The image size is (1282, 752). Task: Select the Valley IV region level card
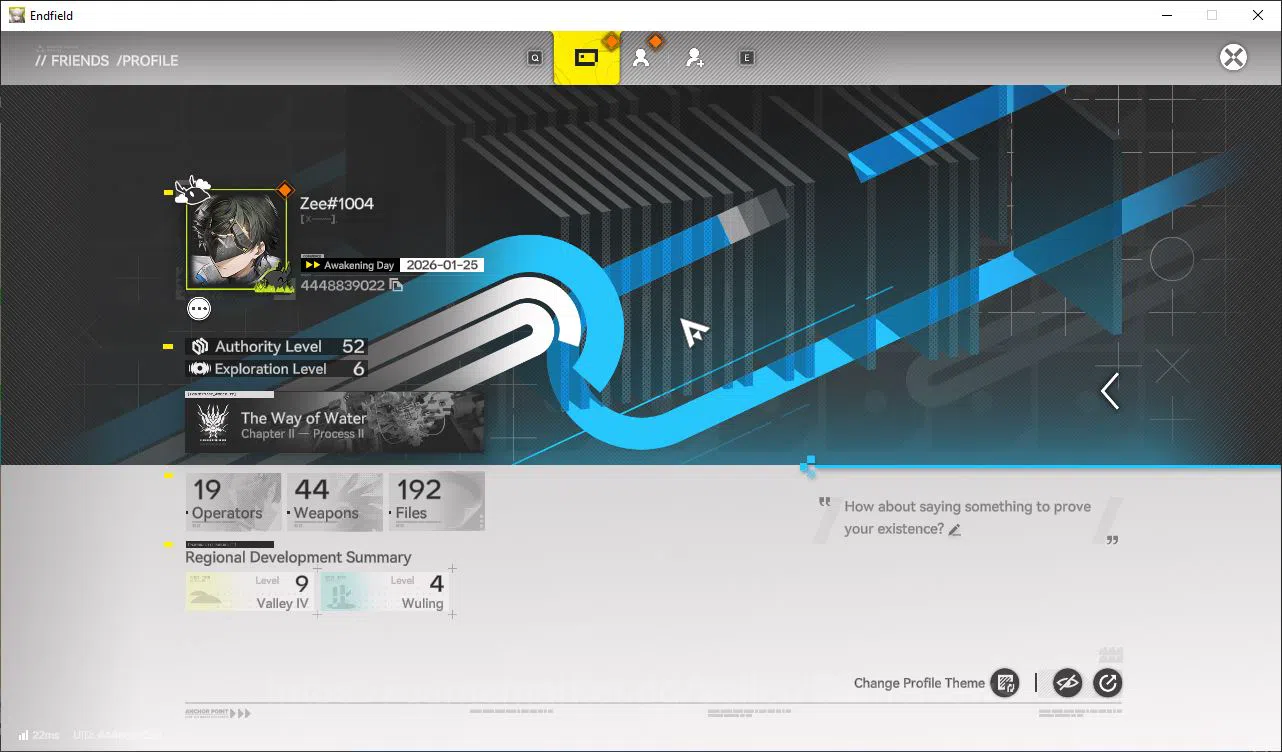point(249,591)
